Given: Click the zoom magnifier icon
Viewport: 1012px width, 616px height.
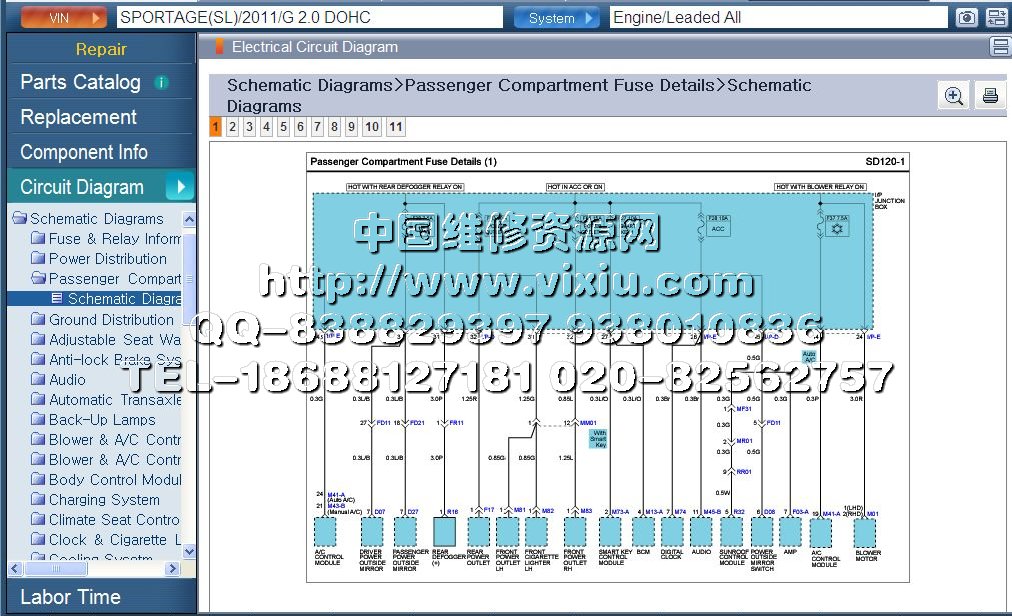Looking at the screenshot, I should [x=954, y=96].
